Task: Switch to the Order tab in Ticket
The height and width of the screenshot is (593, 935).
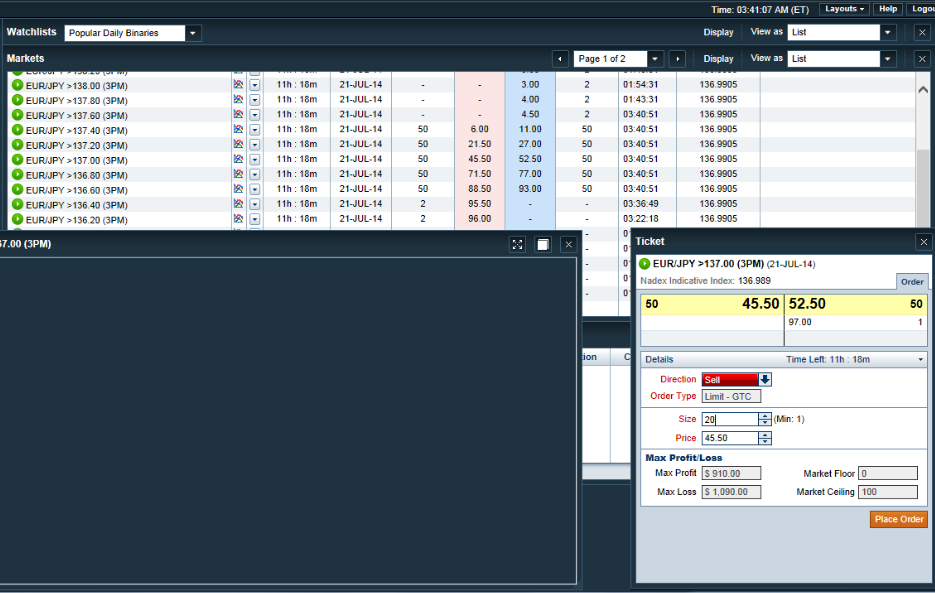Action: tap(912, 282)
